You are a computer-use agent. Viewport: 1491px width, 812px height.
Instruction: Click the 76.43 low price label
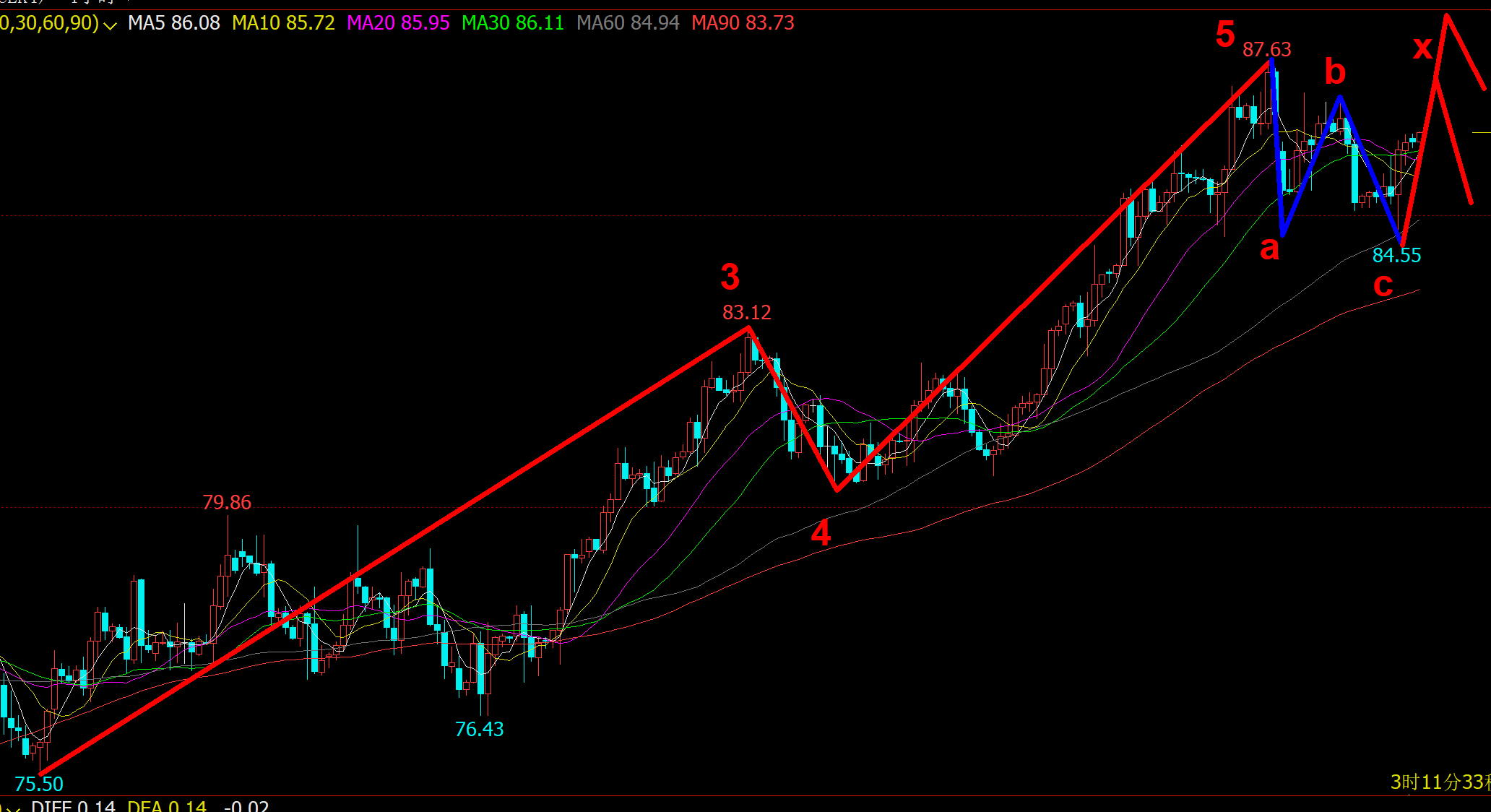pos(479,729)
